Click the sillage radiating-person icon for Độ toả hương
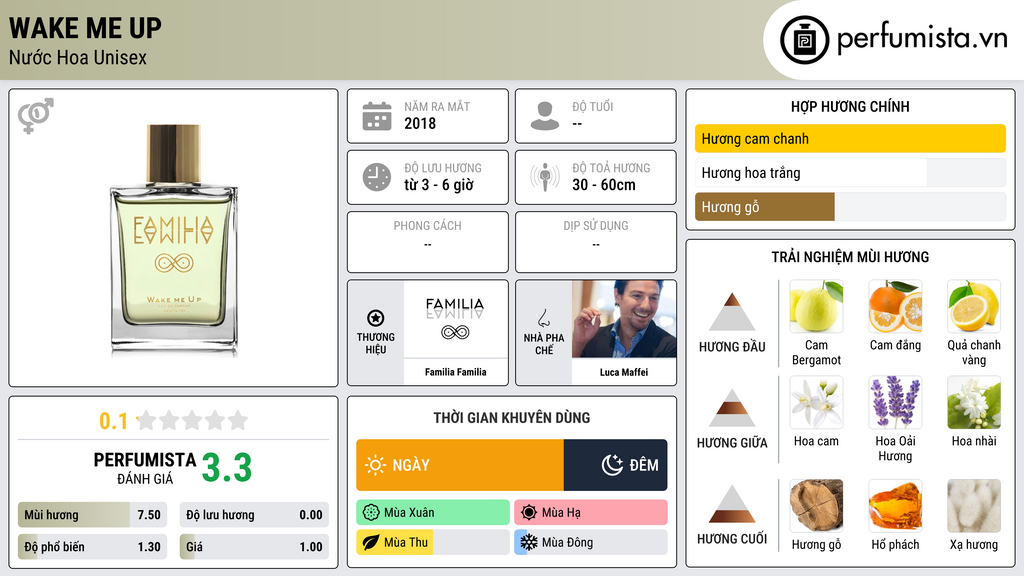Screen dimensions: 1024x576 click(x=545, y=177)
